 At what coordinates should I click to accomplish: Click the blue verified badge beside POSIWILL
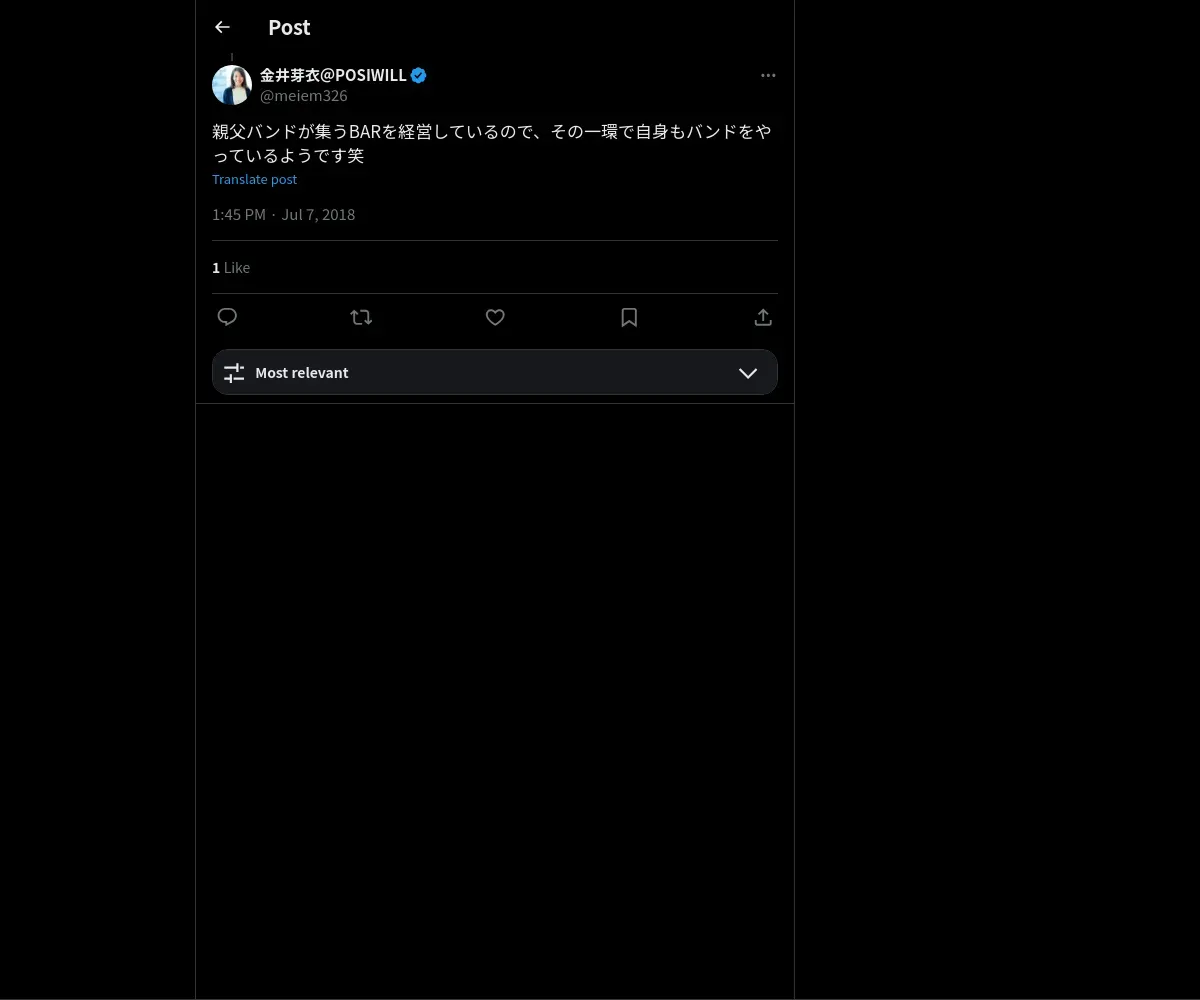(419, 75)
